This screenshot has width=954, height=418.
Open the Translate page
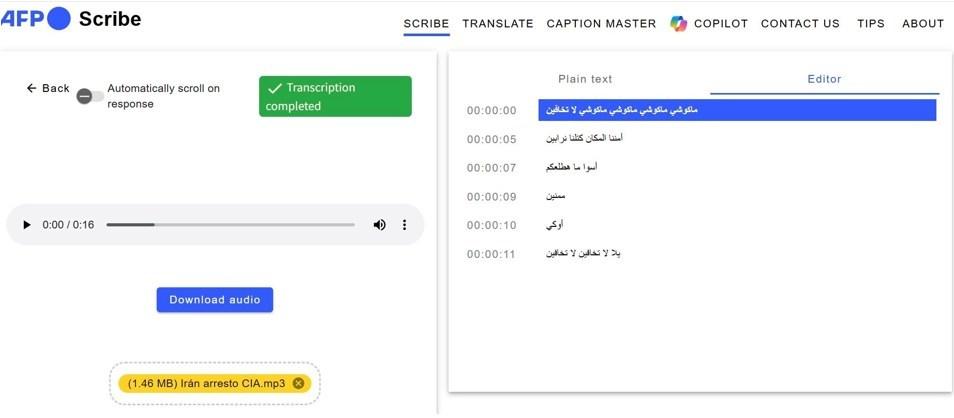point(498,23)
